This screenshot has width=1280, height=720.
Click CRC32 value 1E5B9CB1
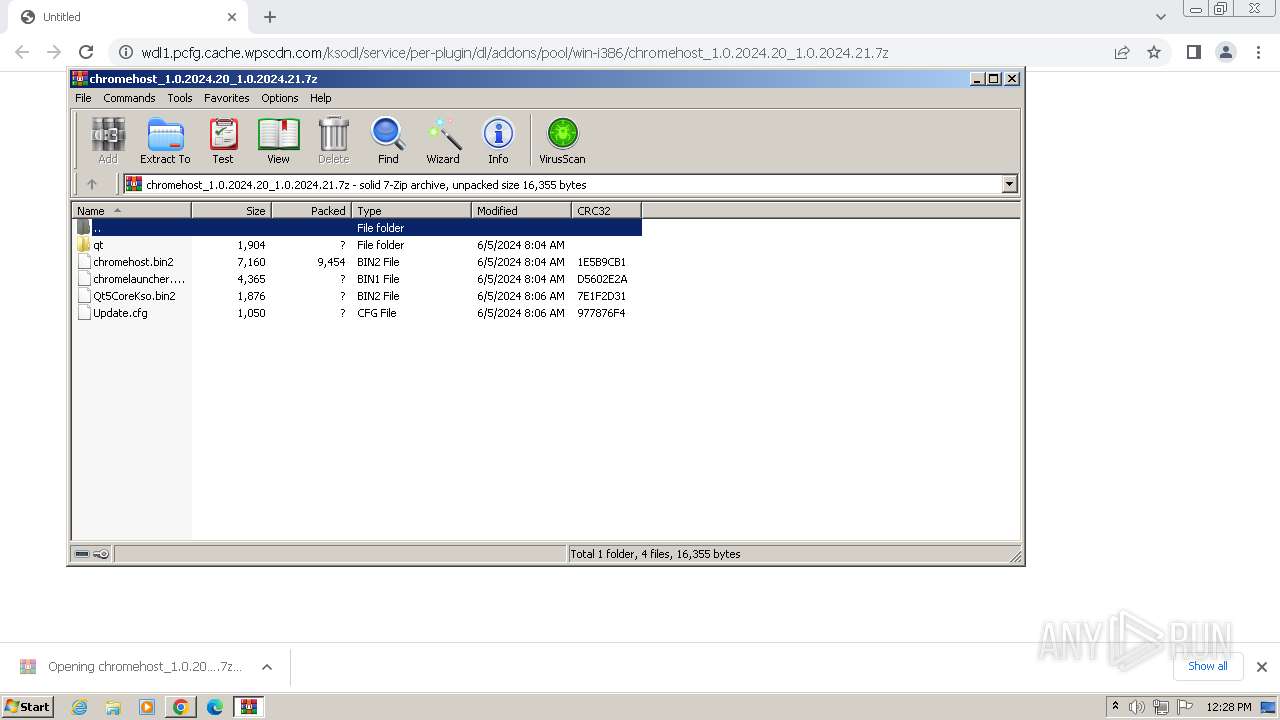(x=601, y=262)
